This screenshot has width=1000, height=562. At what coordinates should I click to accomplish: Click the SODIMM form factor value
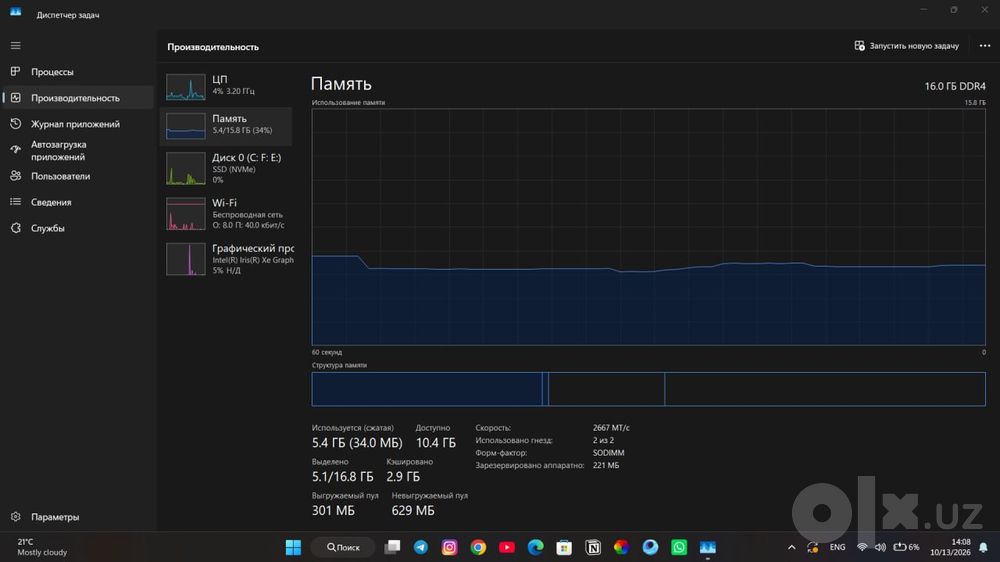click(608, 453)
